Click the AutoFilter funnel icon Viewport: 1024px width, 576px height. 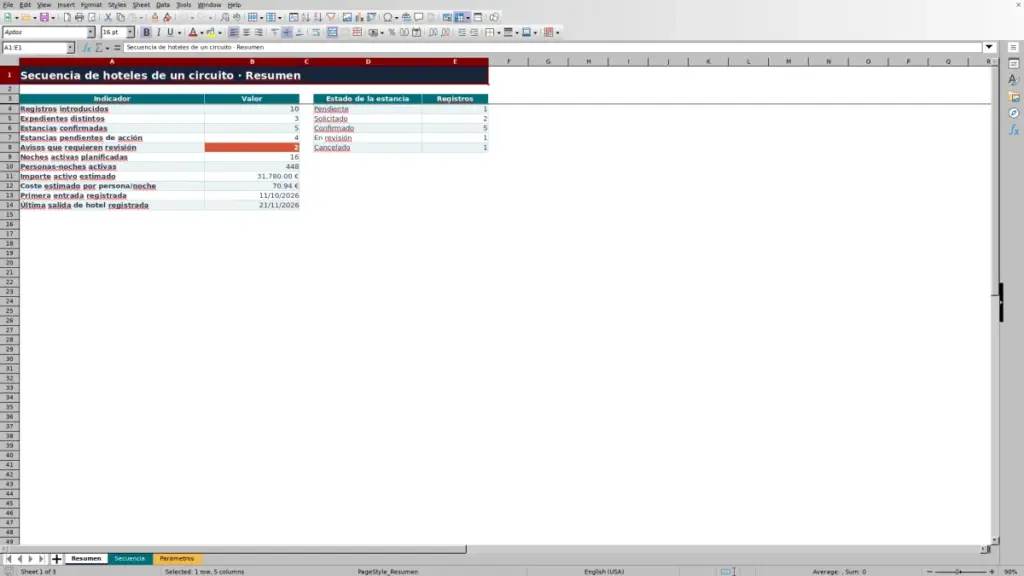point(331,18)
